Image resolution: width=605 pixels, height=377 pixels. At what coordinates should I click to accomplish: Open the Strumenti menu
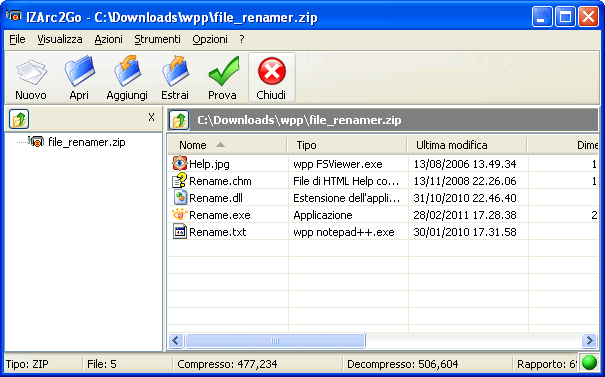pos(157,39)
